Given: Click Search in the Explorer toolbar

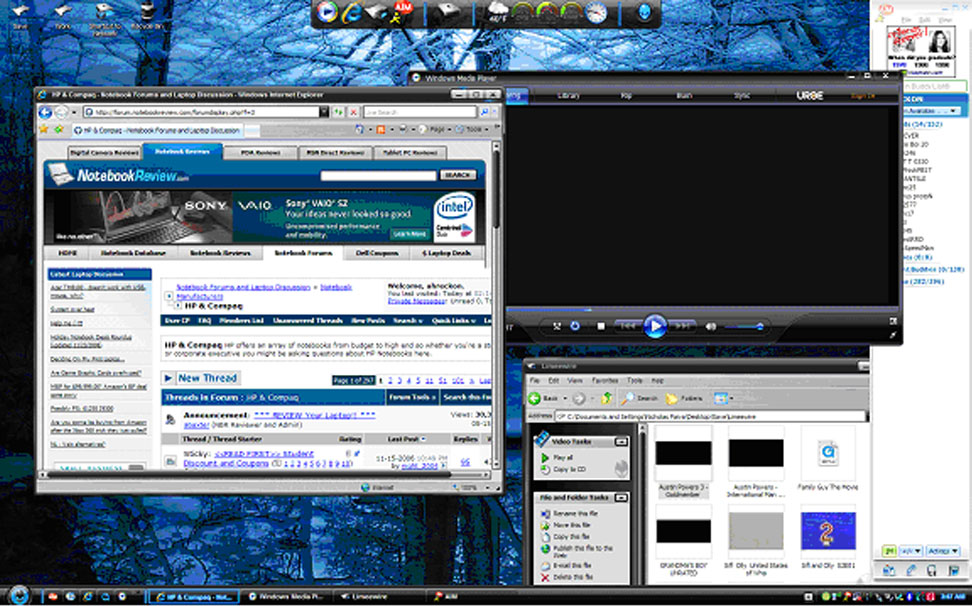Looking at the screenshot, I should [x=640, y=398].
